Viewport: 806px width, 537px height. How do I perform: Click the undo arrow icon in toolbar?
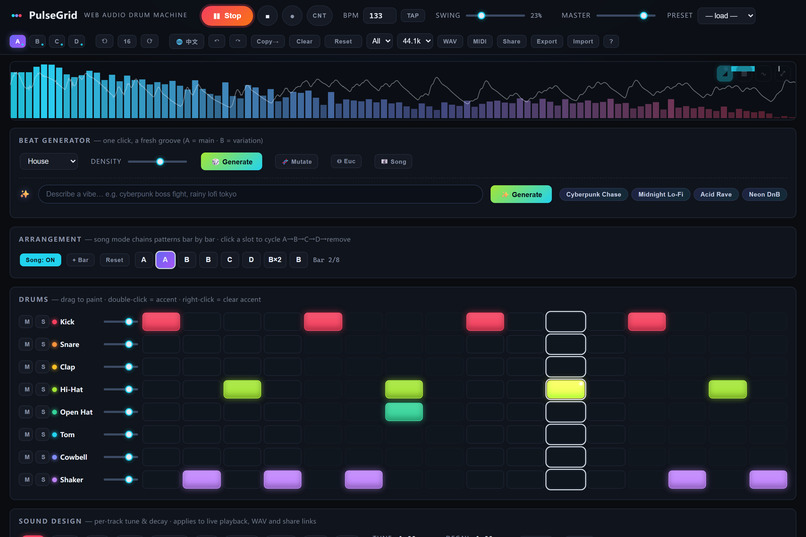click(x=216, y=41)
